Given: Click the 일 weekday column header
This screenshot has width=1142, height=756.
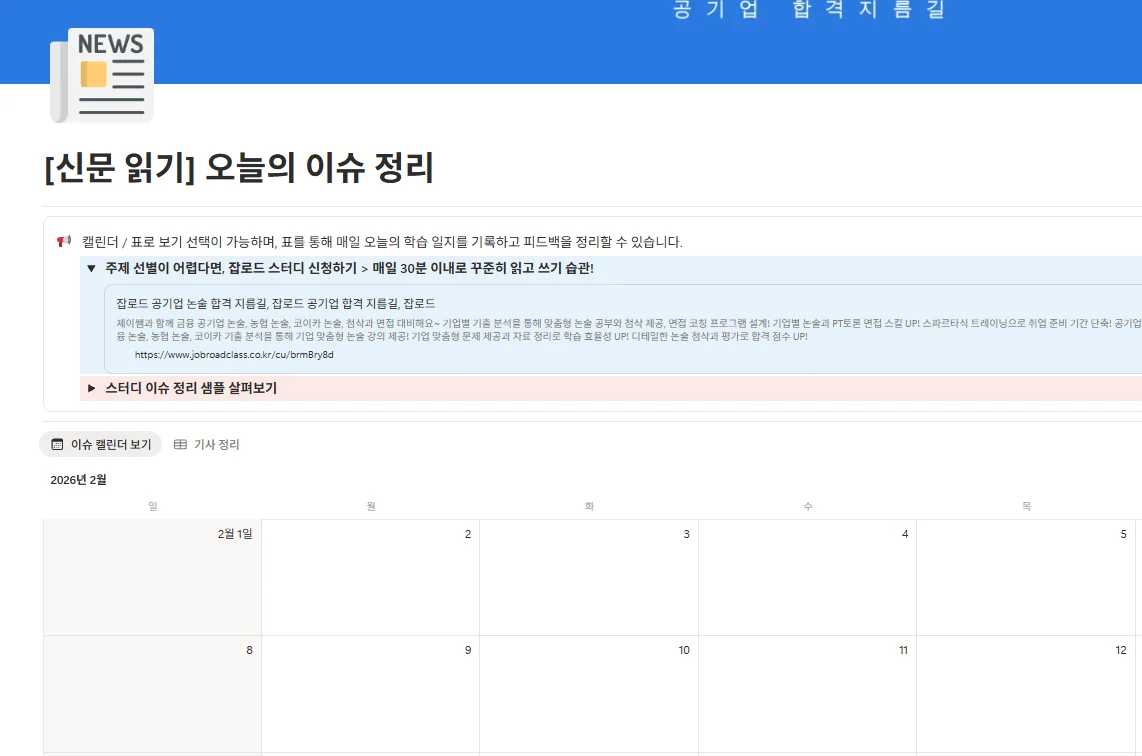Looking at the screenshot, I should 152,506.
